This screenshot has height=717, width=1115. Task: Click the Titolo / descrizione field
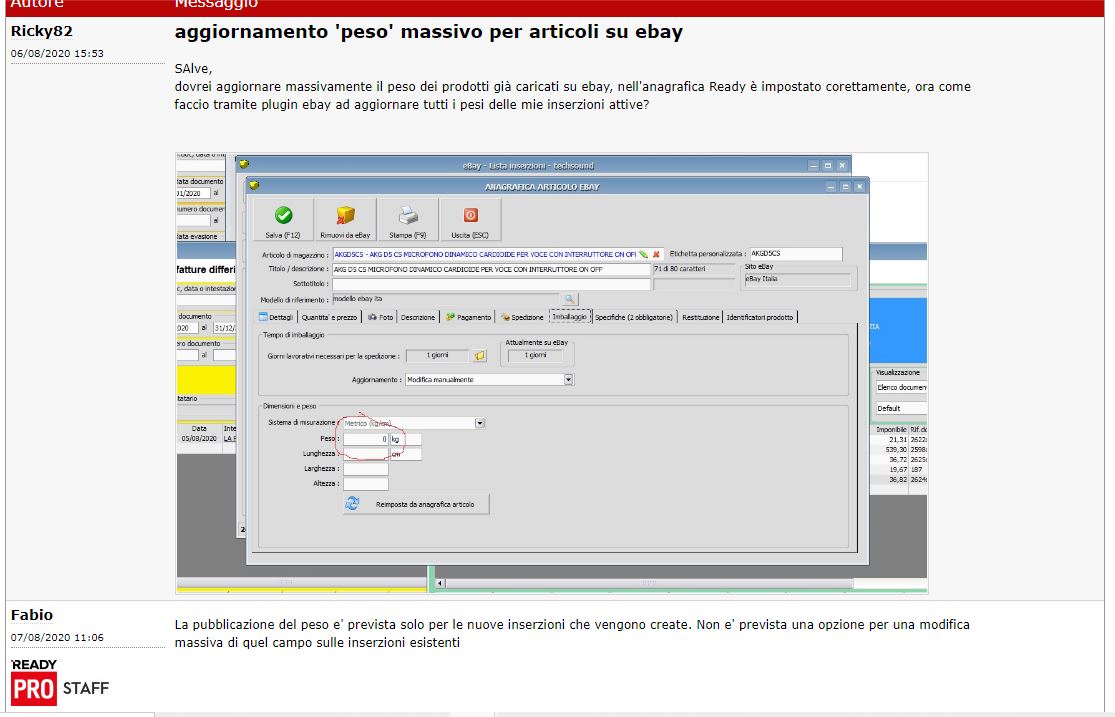(x=491, y=270)
